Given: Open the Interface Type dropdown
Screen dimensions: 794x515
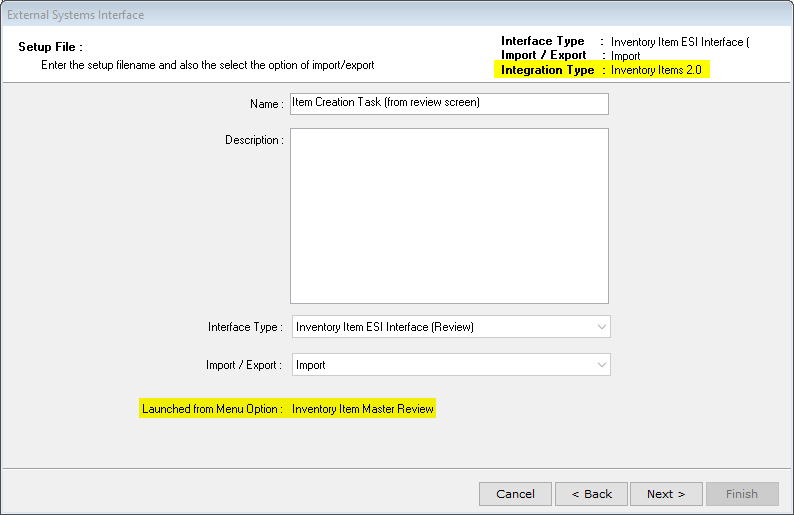Looking at the screenshot, I should tap(451, 327).
